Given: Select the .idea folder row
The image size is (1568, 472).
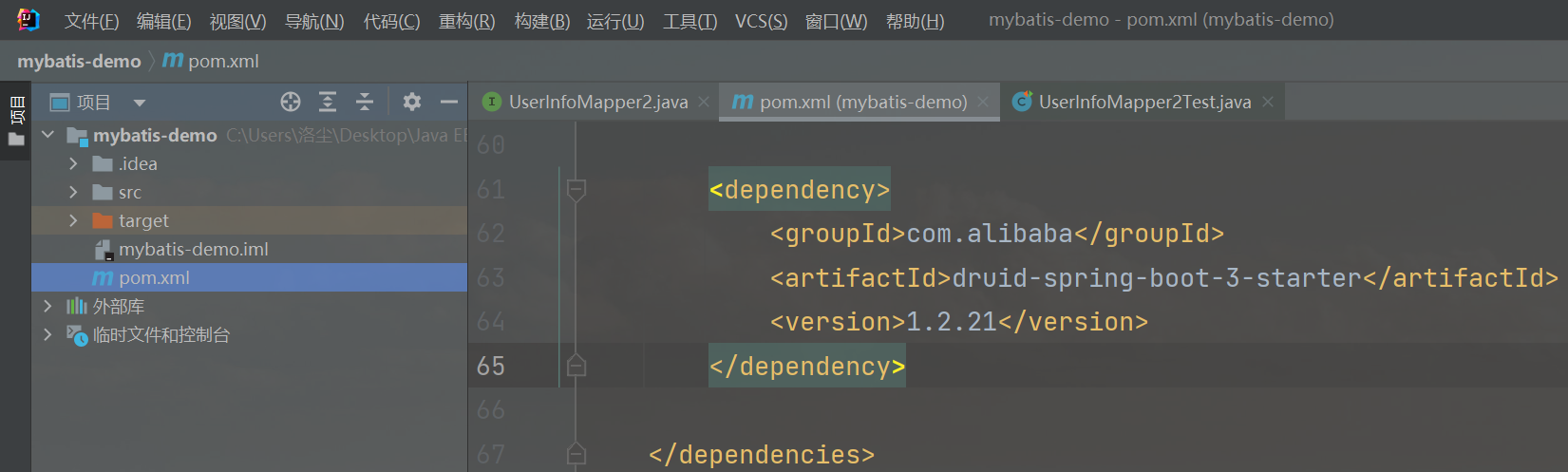Looking at the screenshot, I should [x=249, y=163].
